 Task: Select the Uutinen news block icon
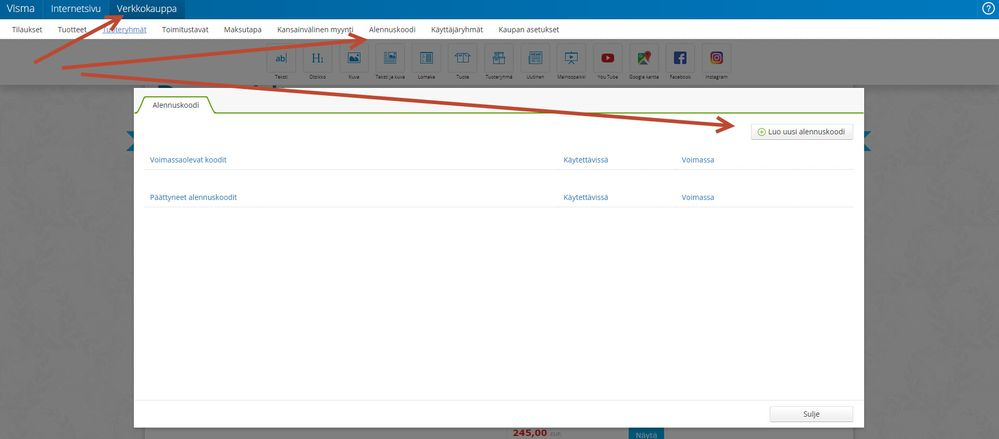coord(535,58)
